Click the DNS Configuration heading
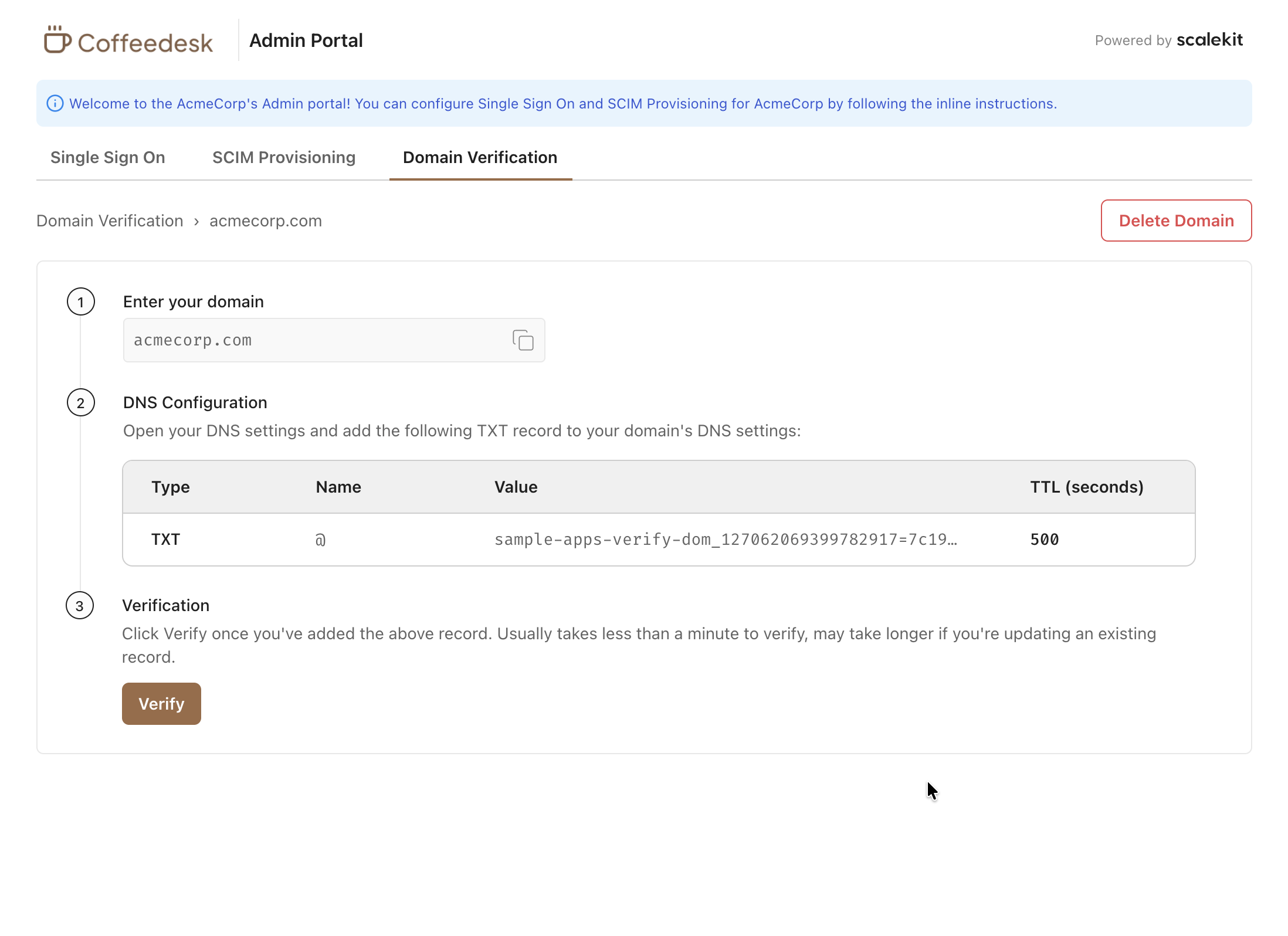Screen dimensions: 1288x936 tap(195, 403)
